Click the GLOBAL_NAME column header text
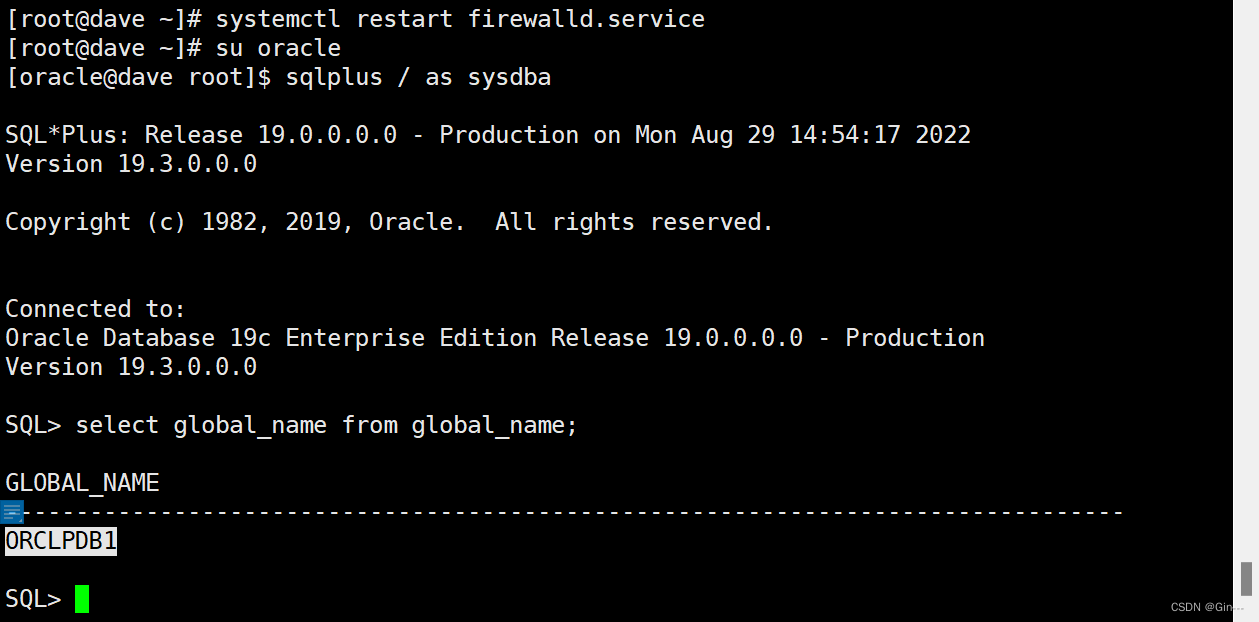Screen dimensions: 1259x622 (x=82, y=483)
